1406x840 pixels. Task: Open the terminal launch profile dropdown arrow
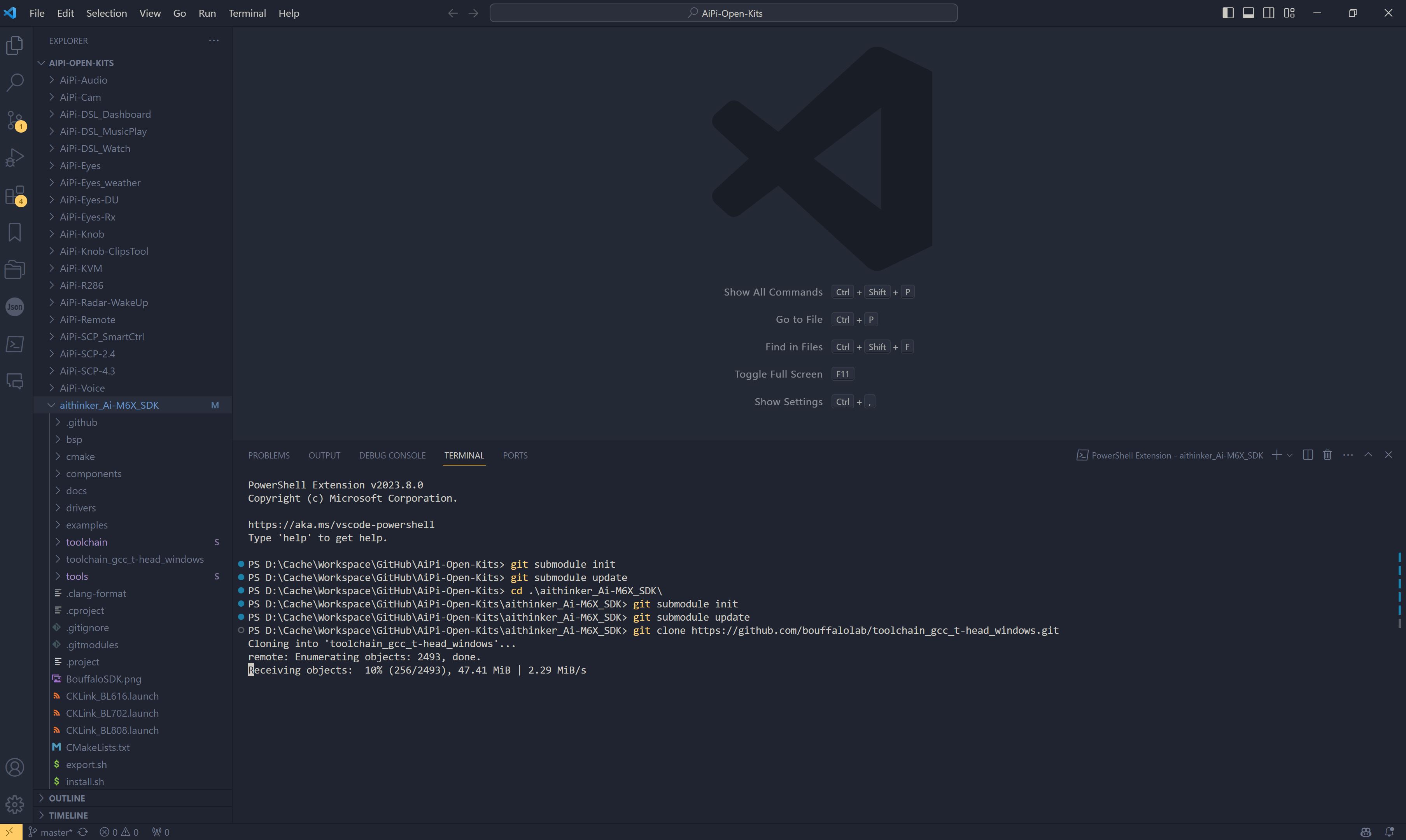[1289, 455]
